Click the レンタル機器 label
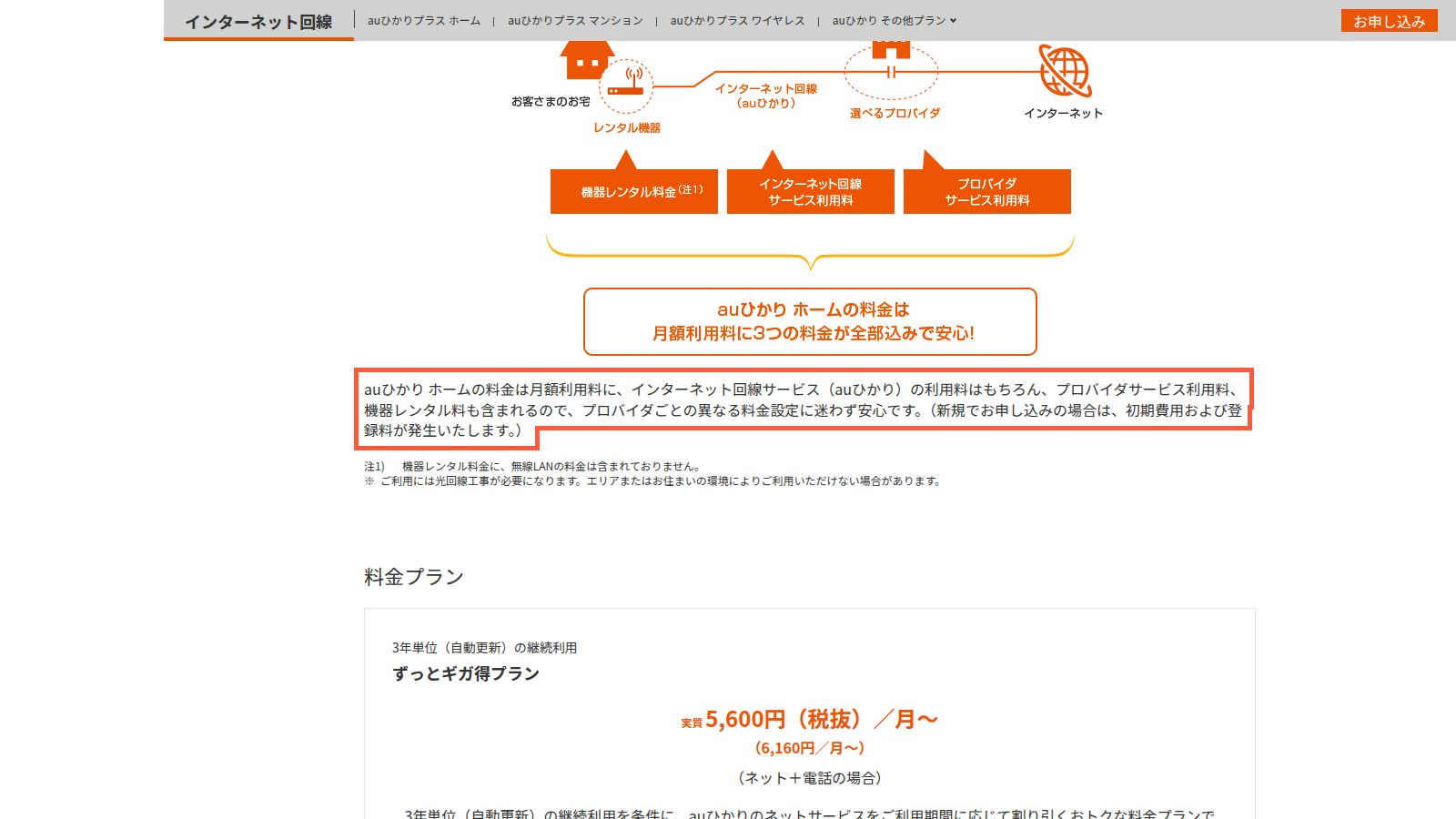The height and width of the screenshot is (819, 1456). tap(627, 127)
